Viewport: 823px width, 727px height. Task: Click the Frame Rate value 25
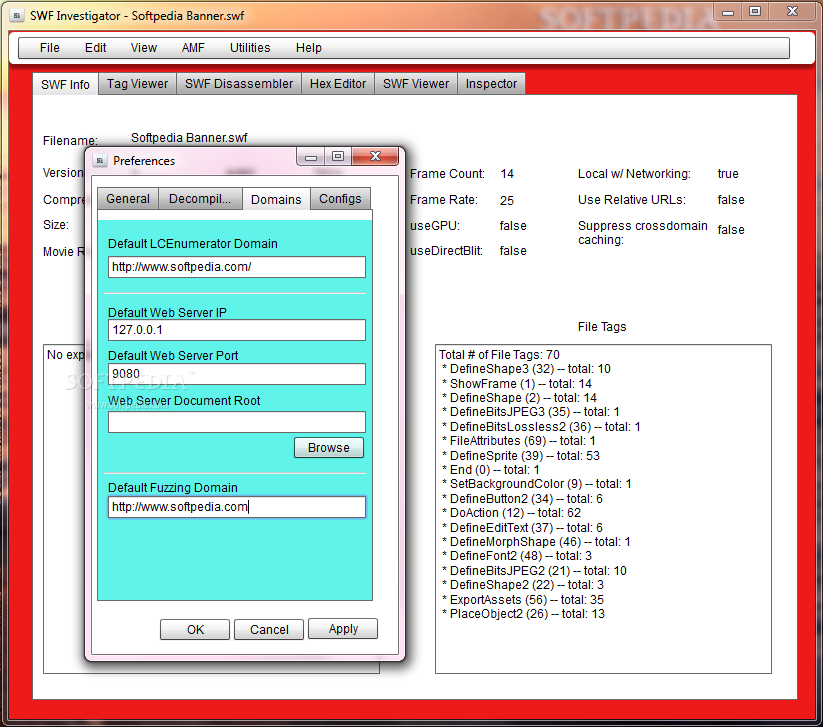tap(507, 201)
